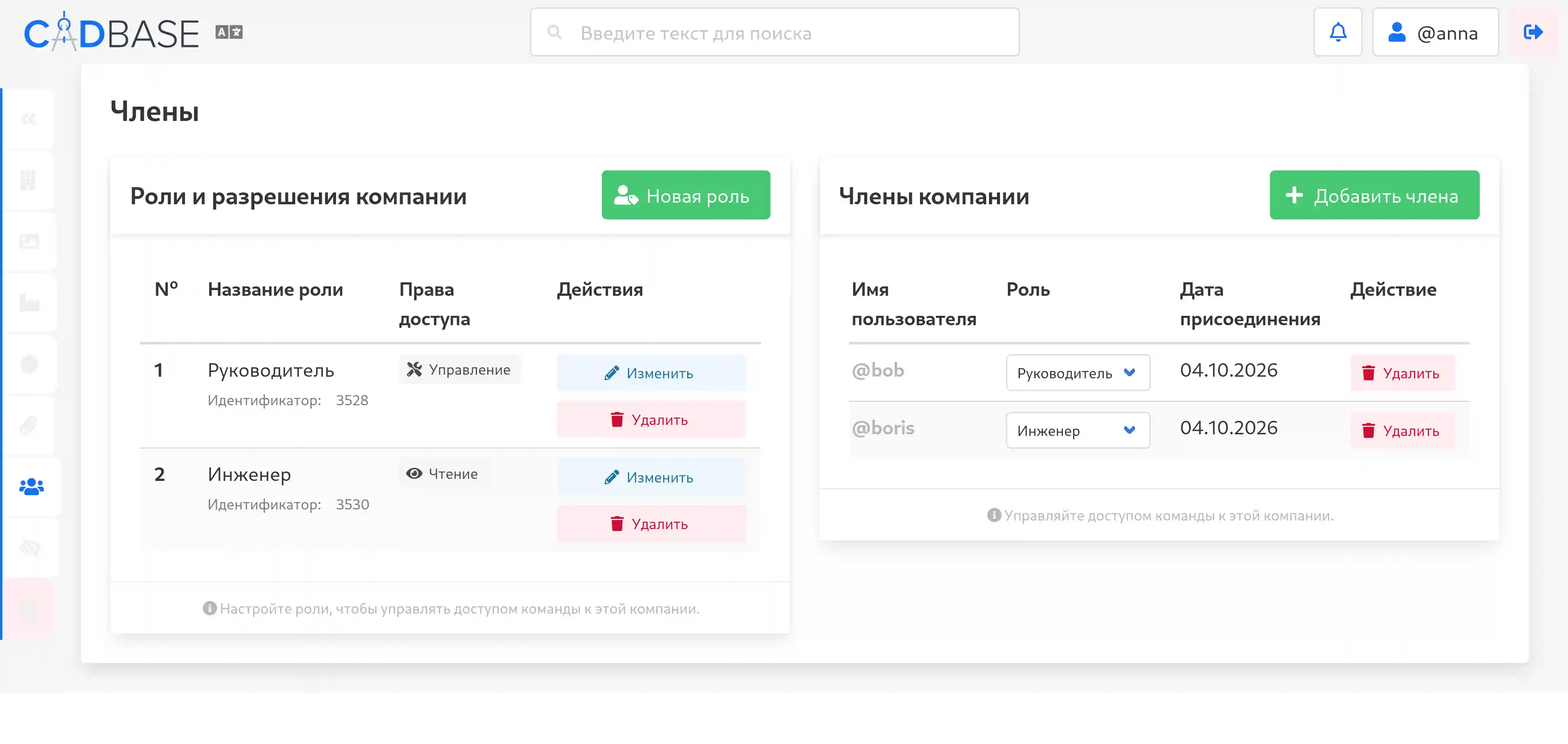
Task: Open the CADBASE logo home link
Action: point(111,31)
